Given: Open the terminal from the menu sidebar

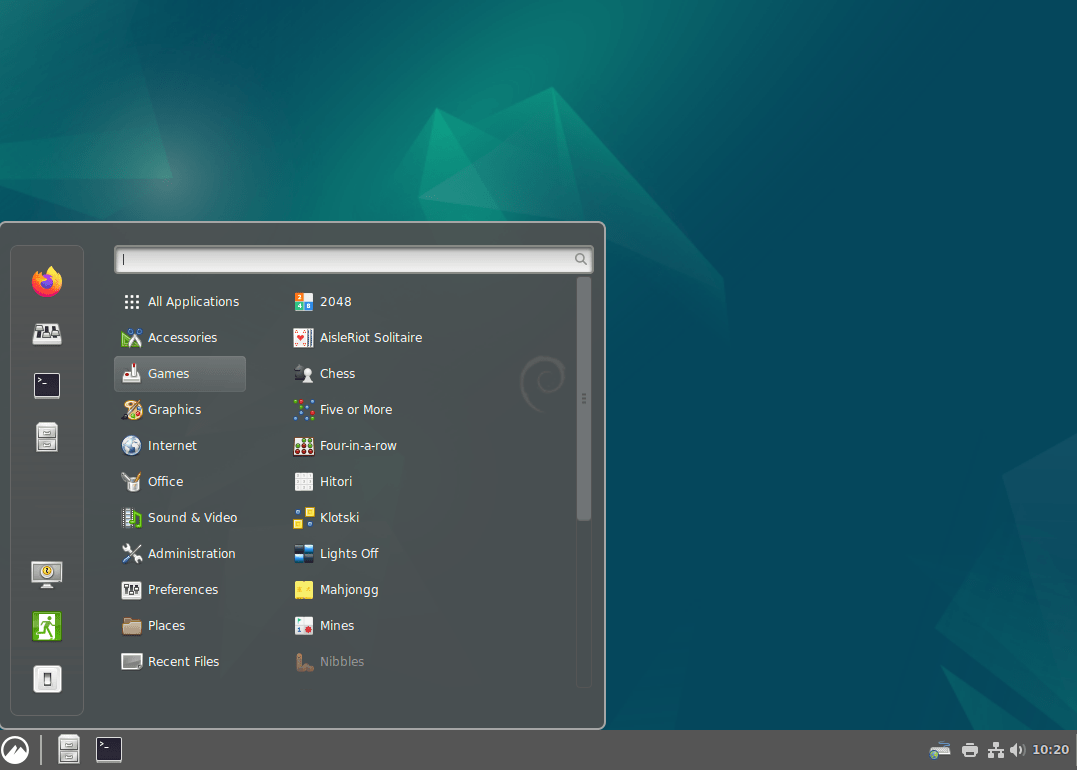Looking at the screenshot, I should (46, 385).
